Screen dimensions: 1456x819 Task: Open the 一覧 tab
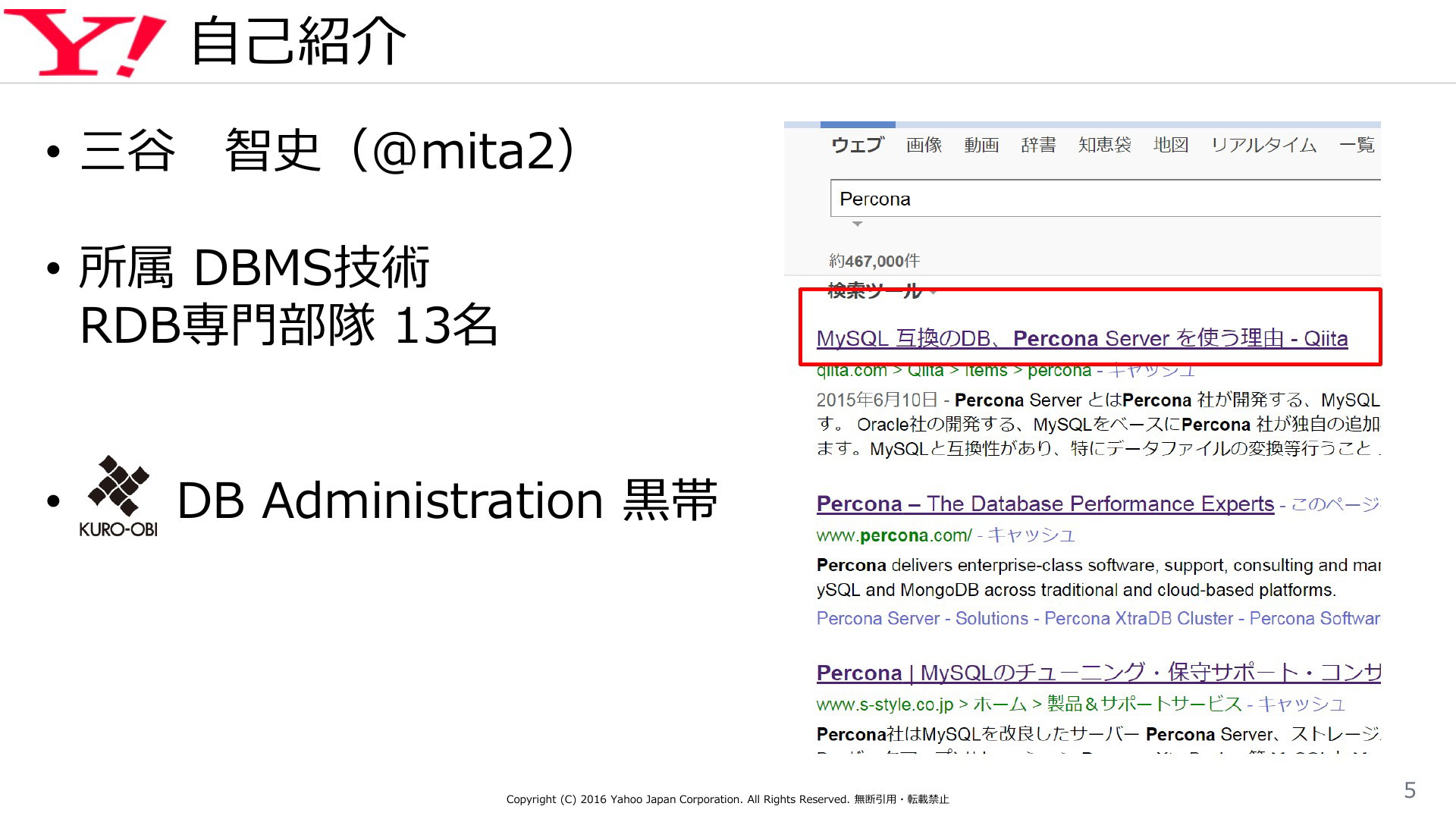pos(1357,145)
